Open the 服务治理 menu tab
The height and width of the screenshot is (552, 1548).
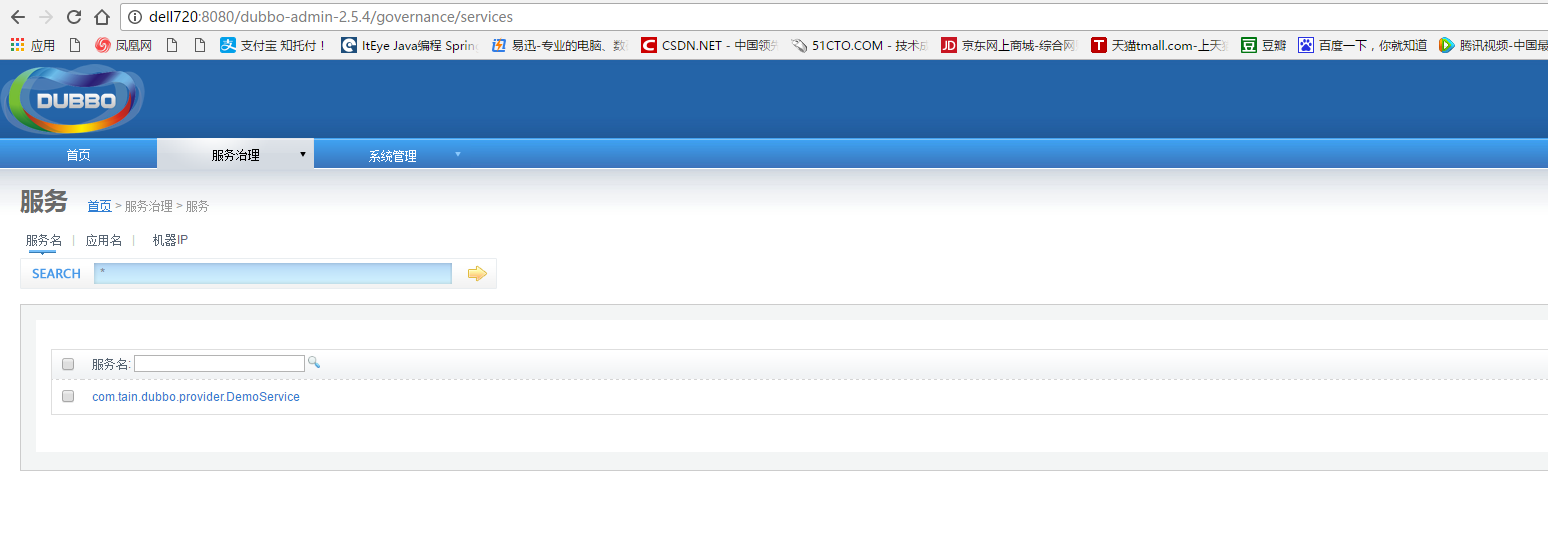[235, 155]
